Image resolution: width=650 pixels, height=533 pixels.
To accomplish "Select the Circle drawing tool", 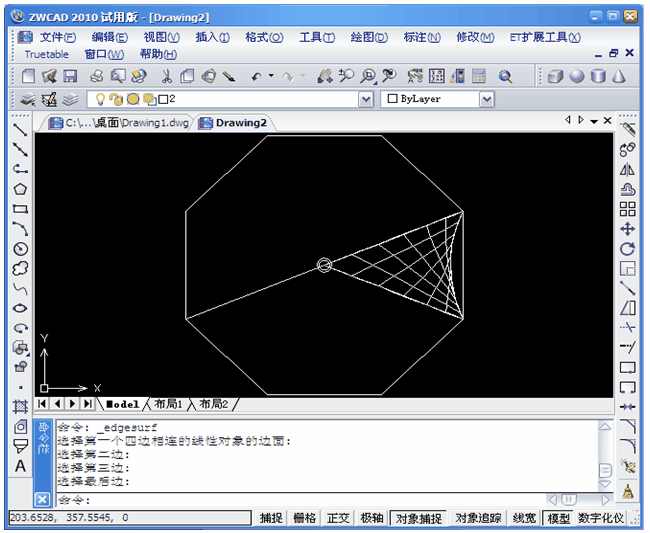I will 20,249.
